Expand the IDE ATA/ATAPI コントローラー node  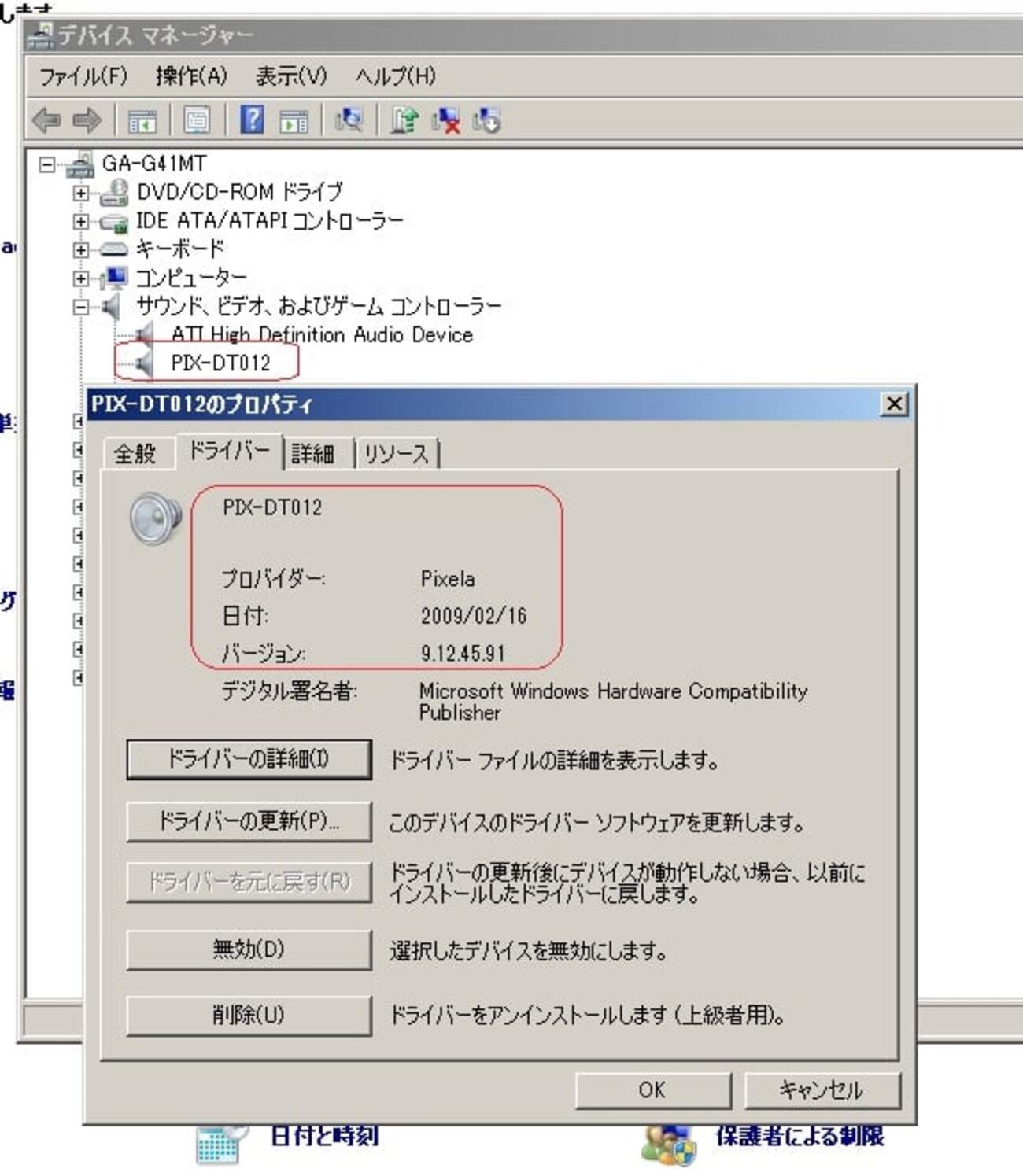pos(80,221)
